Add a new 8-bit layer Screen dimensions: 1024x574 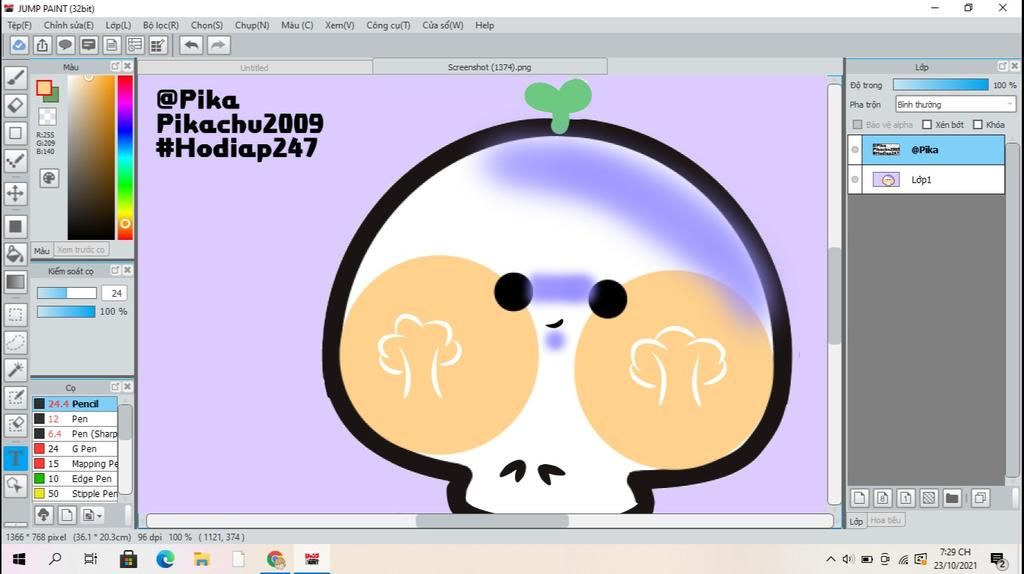click(x=882, y=498)
